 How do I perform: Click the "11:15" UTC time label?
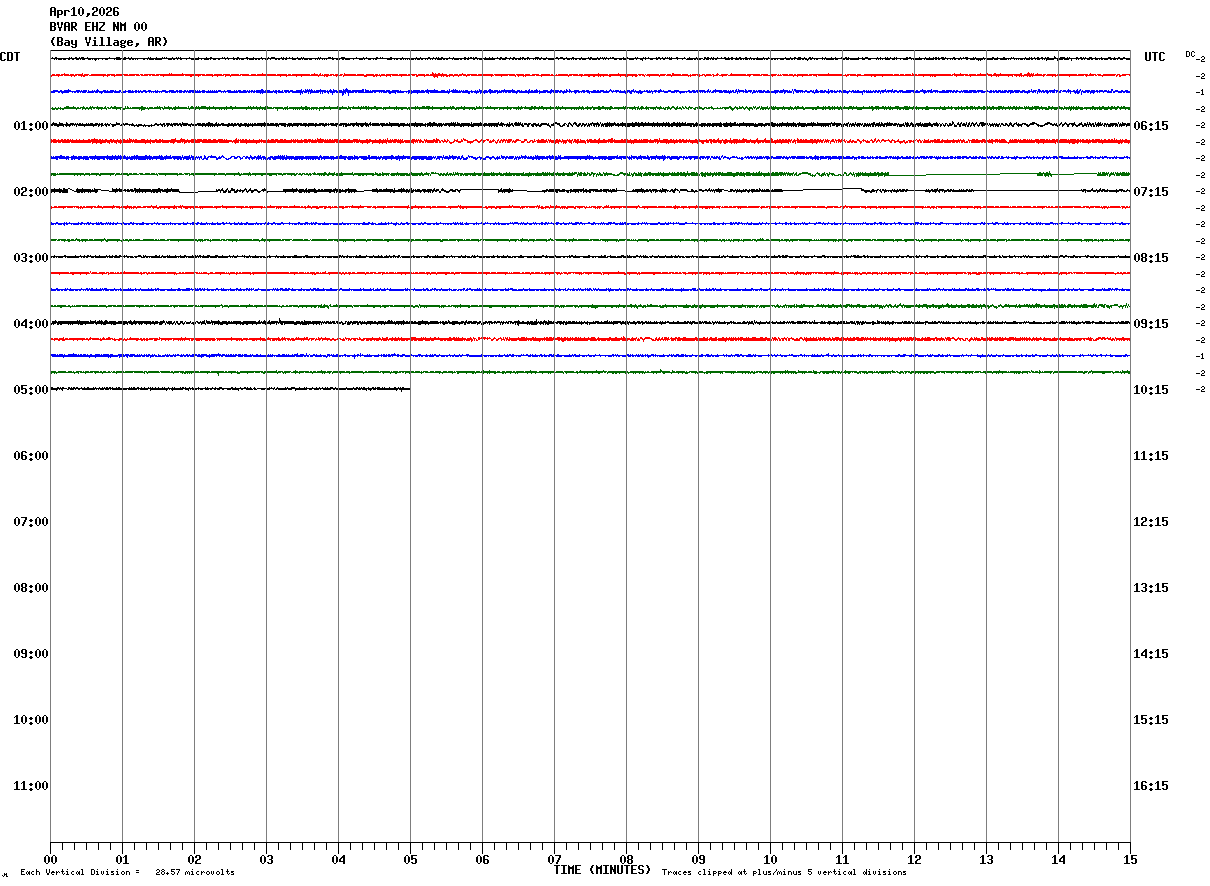(1152, 456)
